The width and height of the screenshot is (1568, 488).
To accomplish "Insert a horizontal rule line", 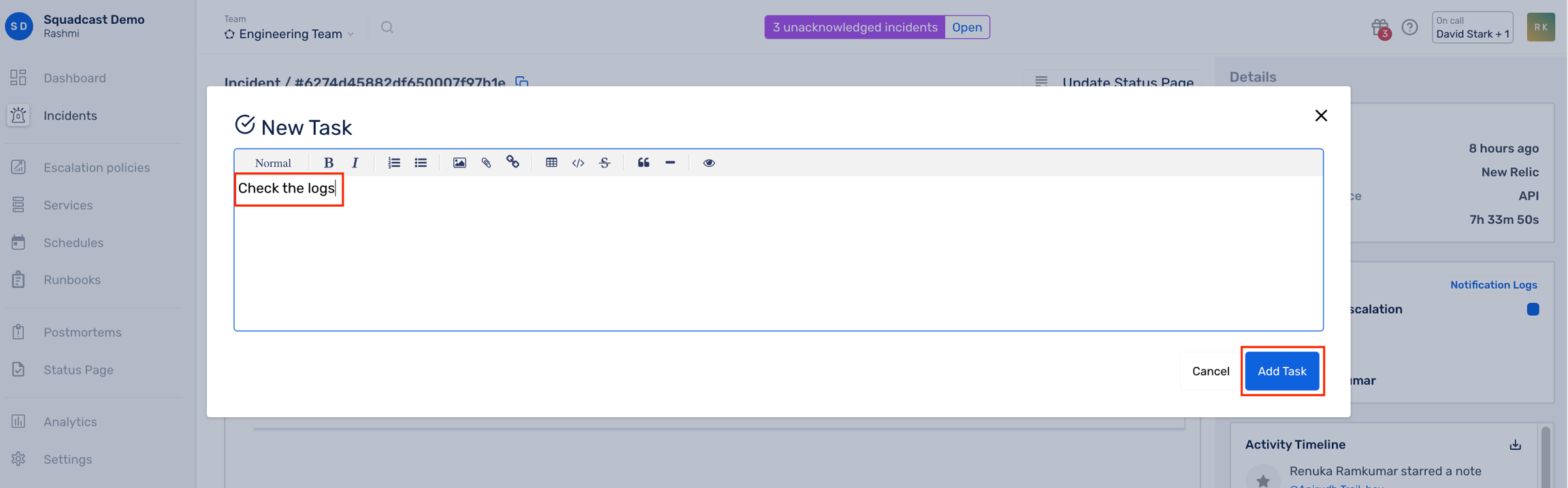I will [670, 163].
